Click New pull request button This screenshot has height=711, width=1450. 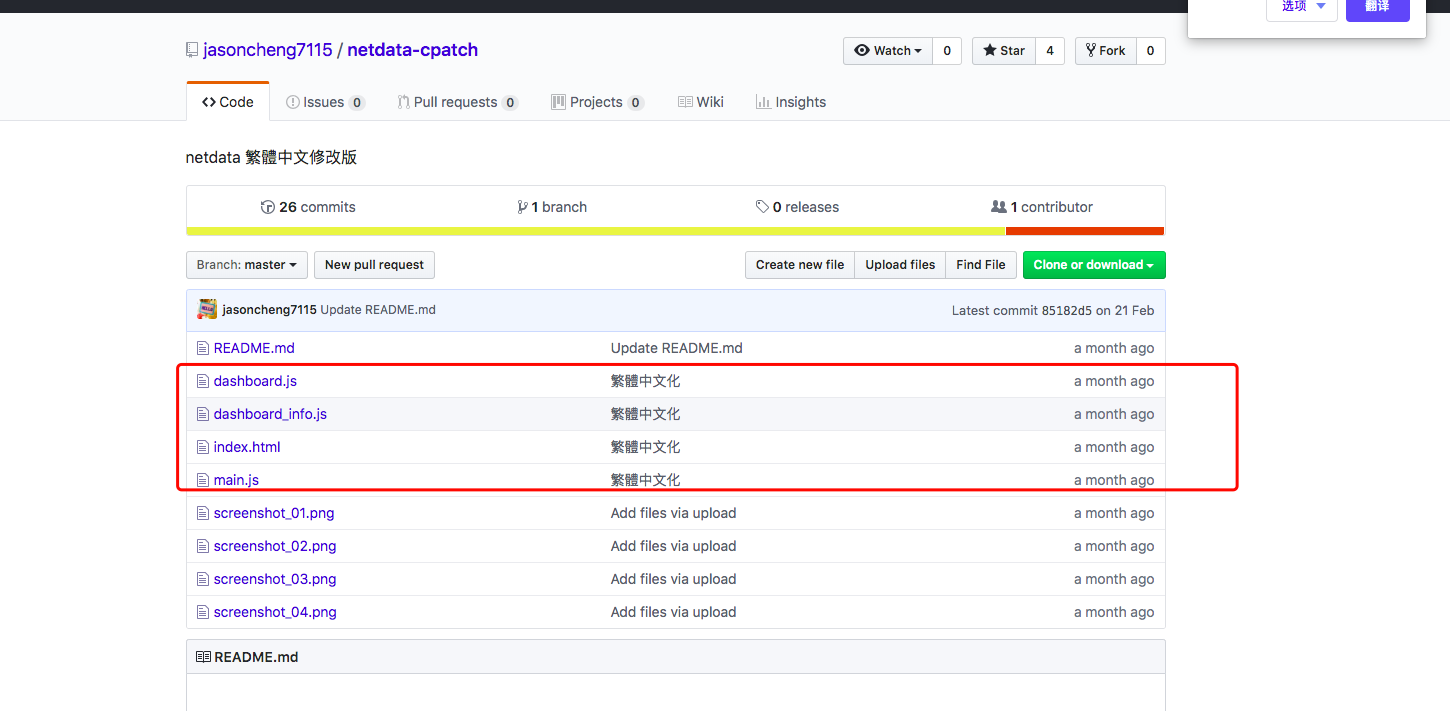(x=374, y=265)
